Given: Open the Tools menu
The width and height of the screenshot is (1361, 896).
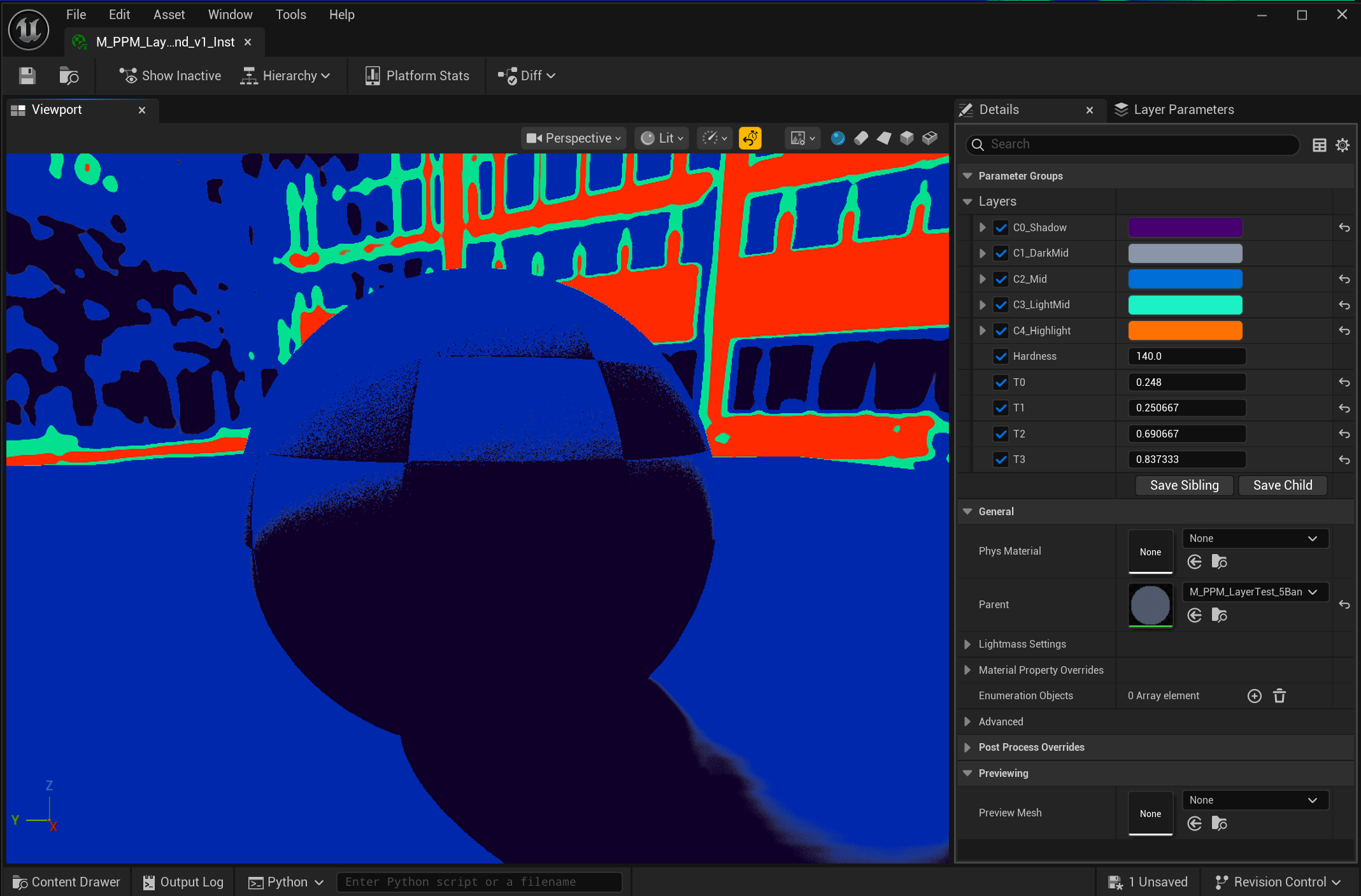Looking at the screenshot, I should coord(290,15).
